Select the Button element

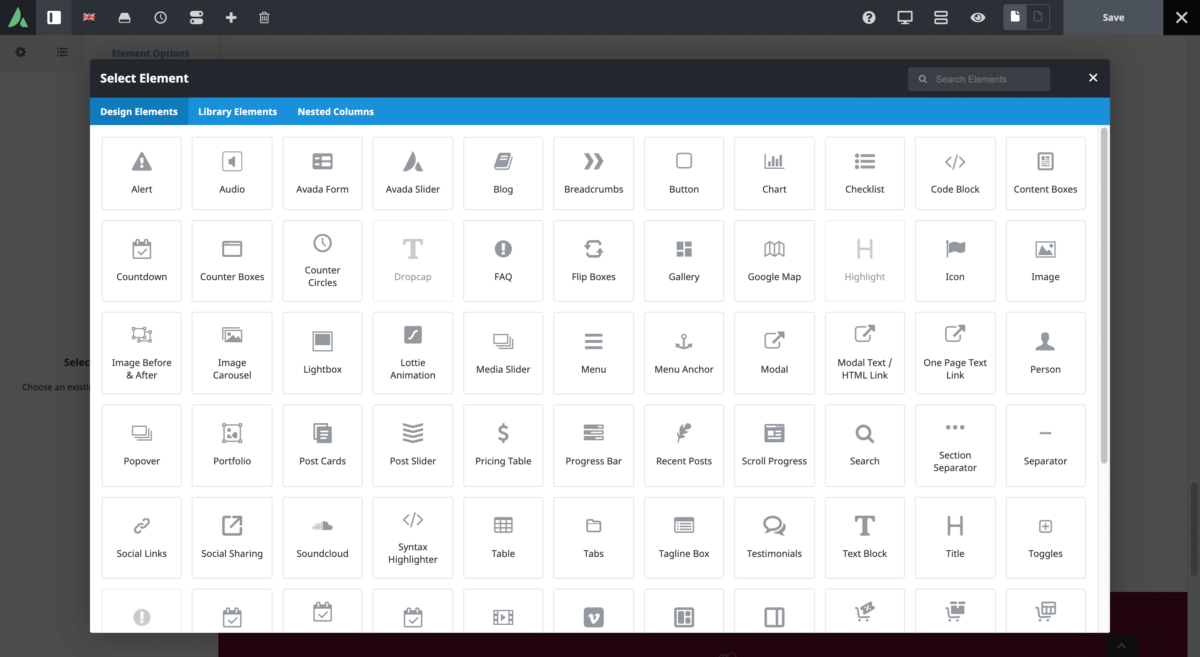(684, 173)
